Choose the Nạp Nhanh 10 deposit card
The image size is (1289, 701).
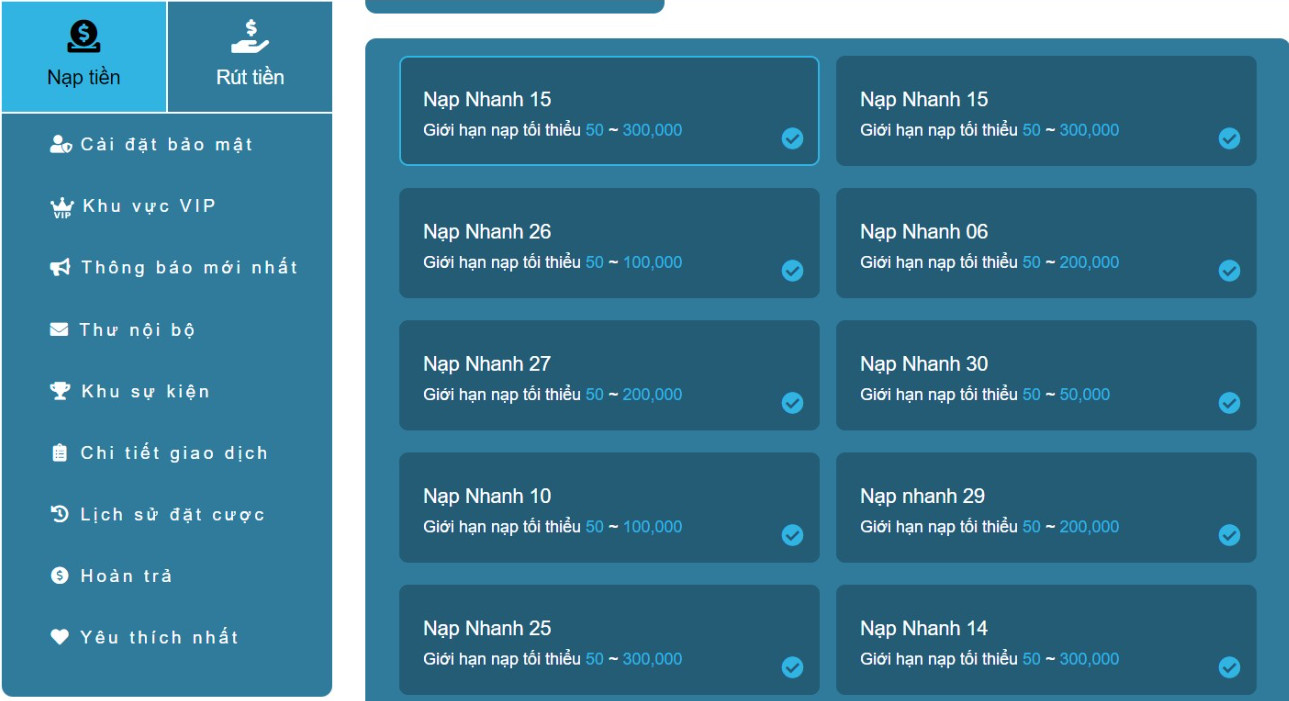click(608, 507)
